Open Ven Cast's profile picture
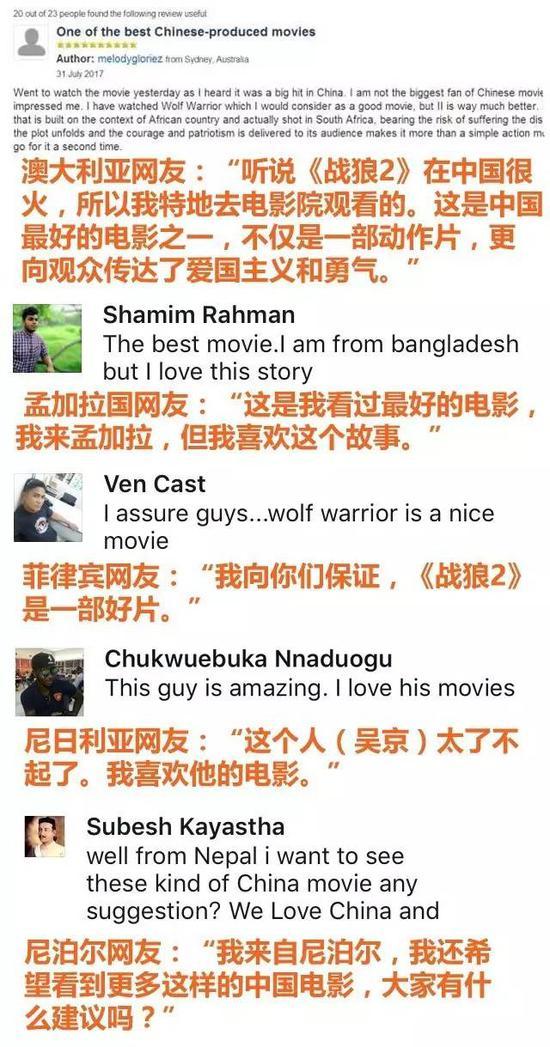 (48, 507)
